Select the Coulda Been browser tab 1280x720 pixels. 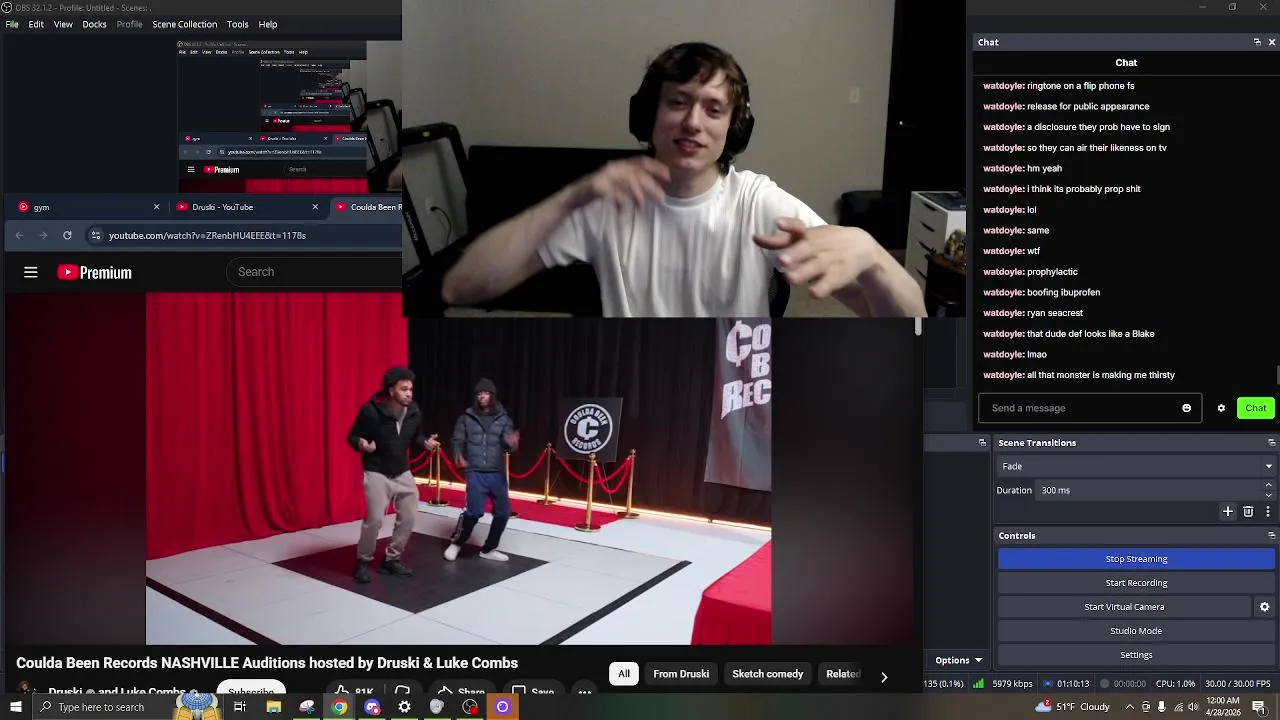point(366,207)
